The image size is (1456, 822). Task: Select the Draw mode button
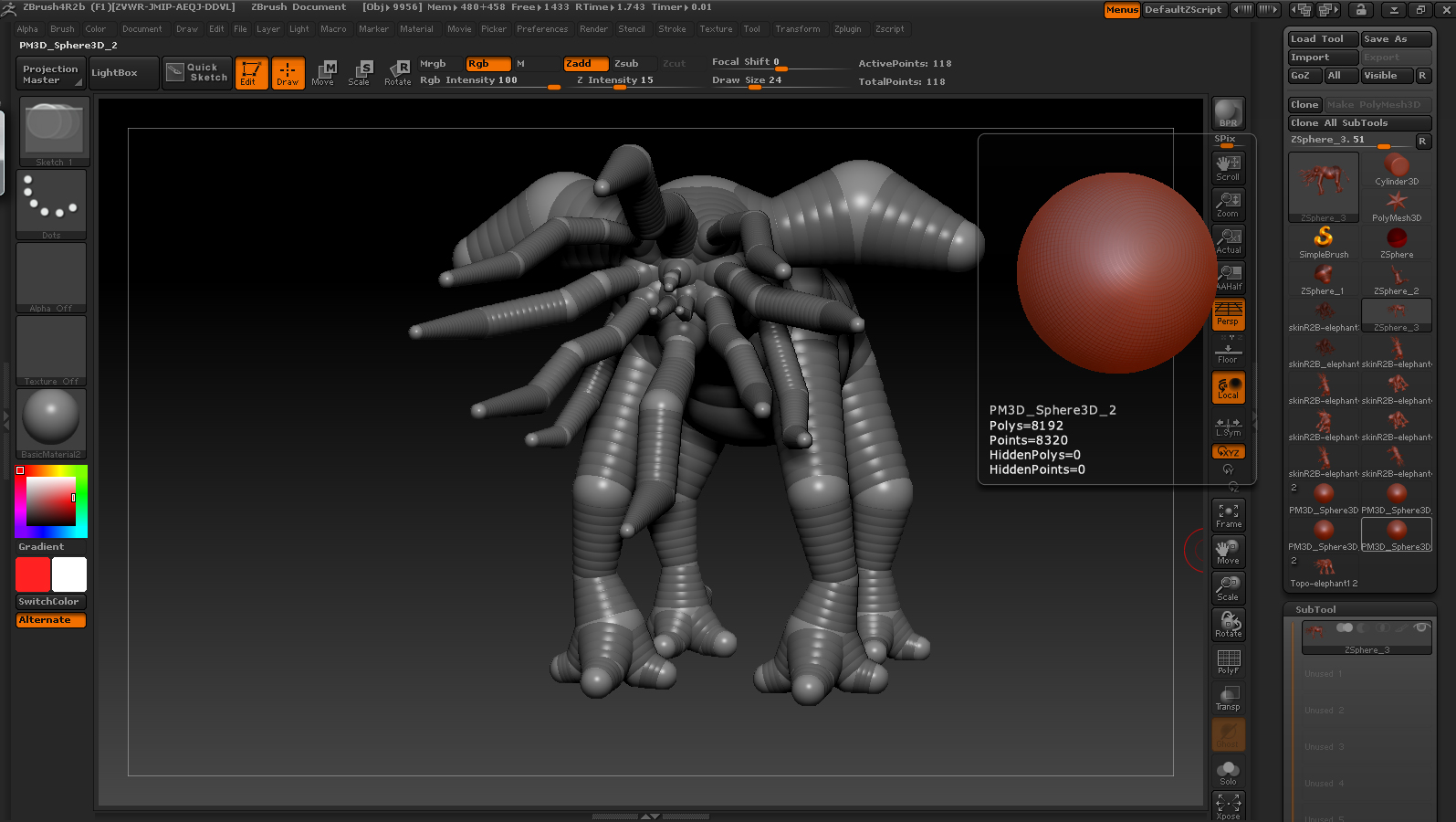tap(288, 73)
